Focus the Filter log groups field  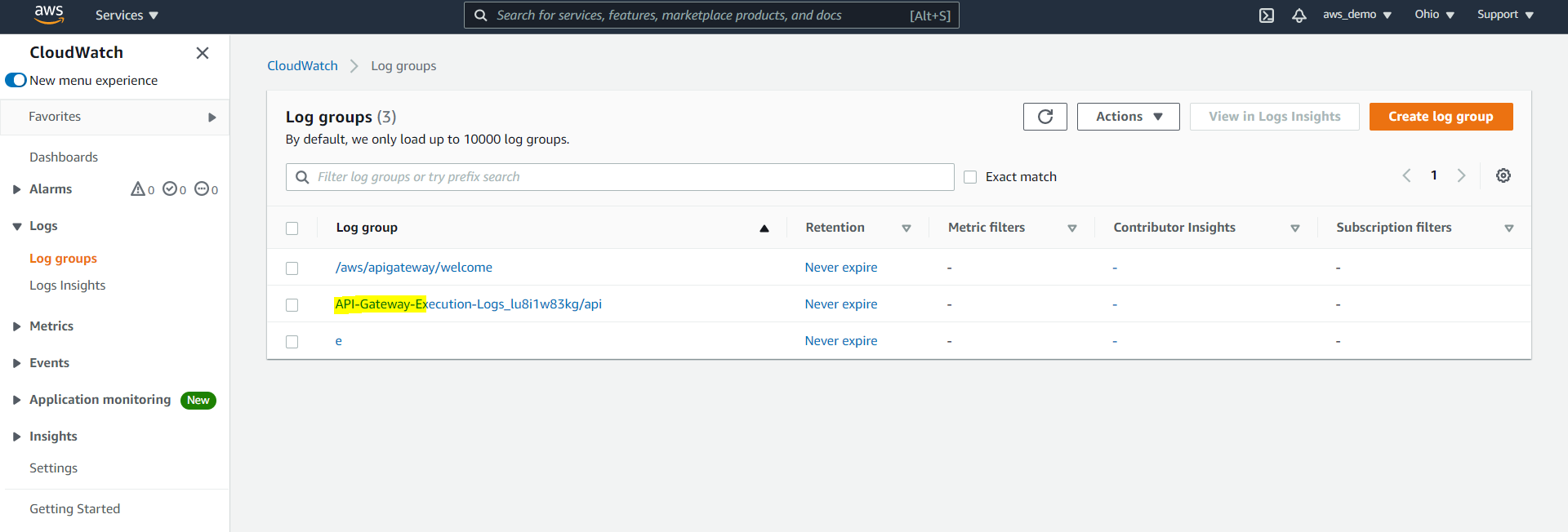(620, 177)
